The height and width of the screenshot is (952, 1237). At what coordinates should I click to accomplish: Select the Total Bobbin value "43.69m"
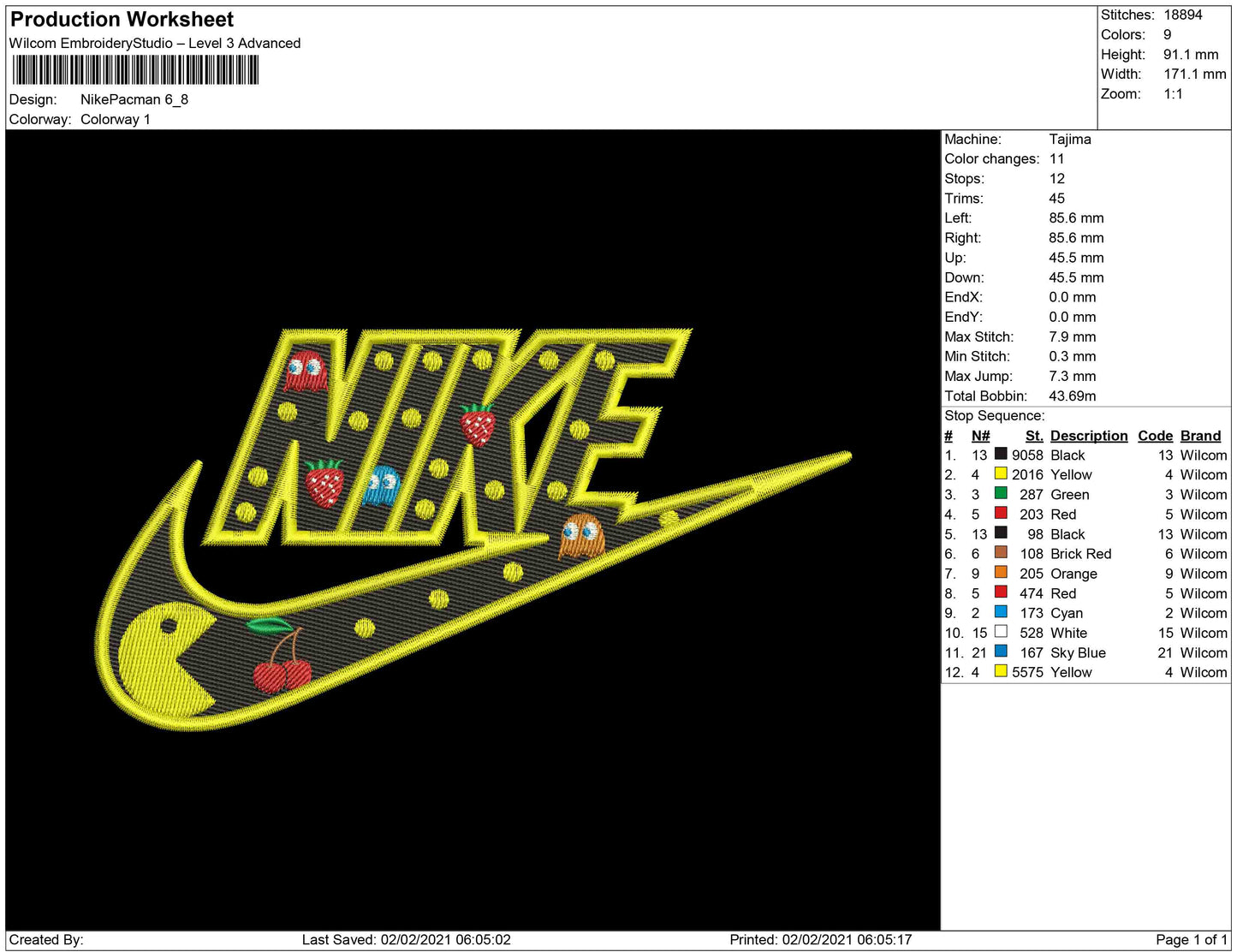(x=1073, y=396)
